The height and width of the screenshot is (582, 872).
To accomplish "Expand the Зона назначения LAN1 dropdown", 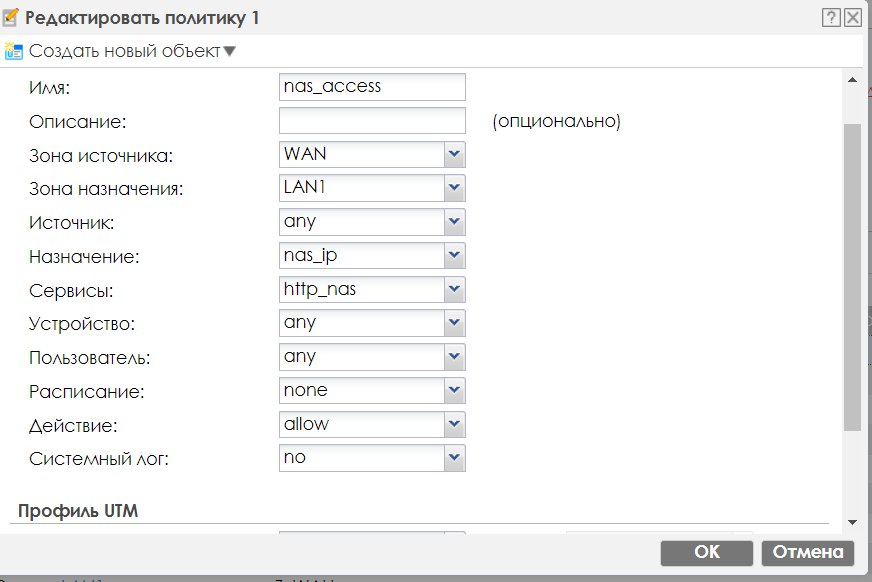I will pyautogui.click(x=455, y=188).
